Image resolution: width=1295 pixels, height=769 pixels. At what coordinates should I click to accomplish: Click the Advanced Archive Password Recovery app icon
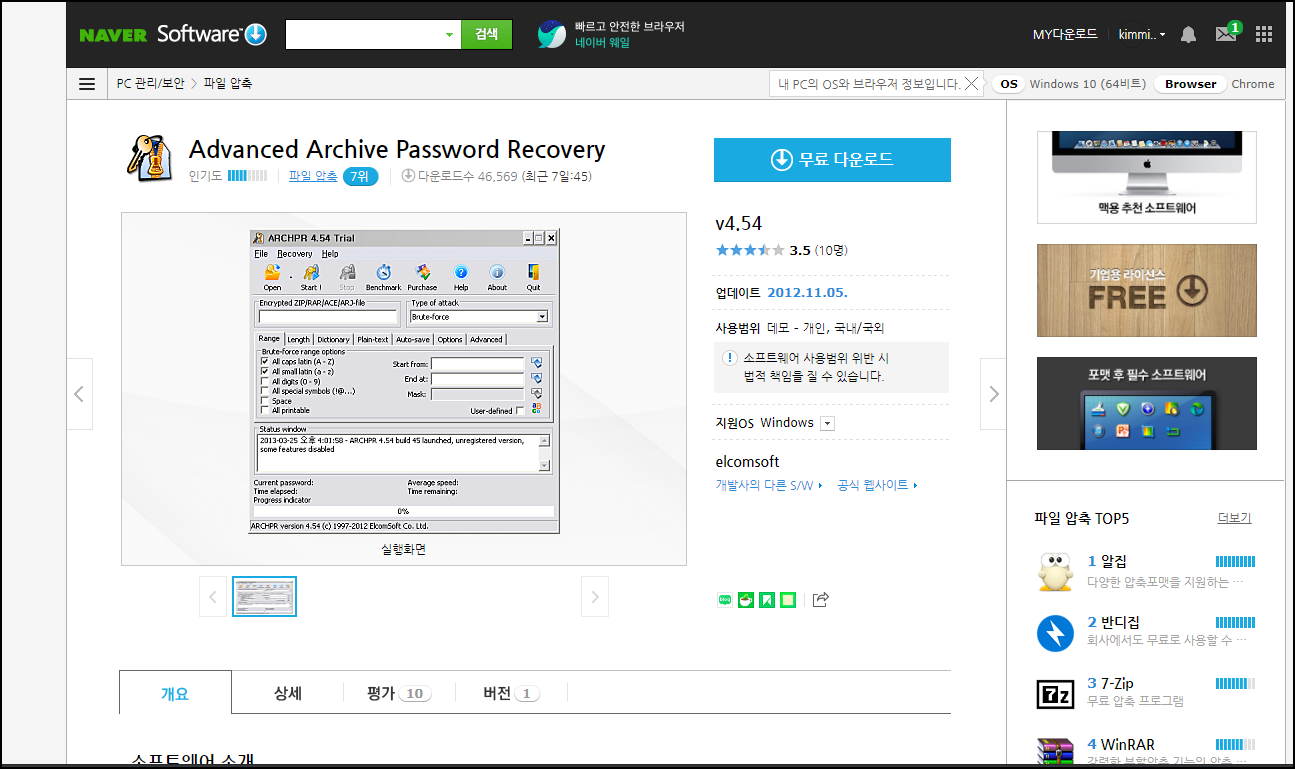(150, 157)
